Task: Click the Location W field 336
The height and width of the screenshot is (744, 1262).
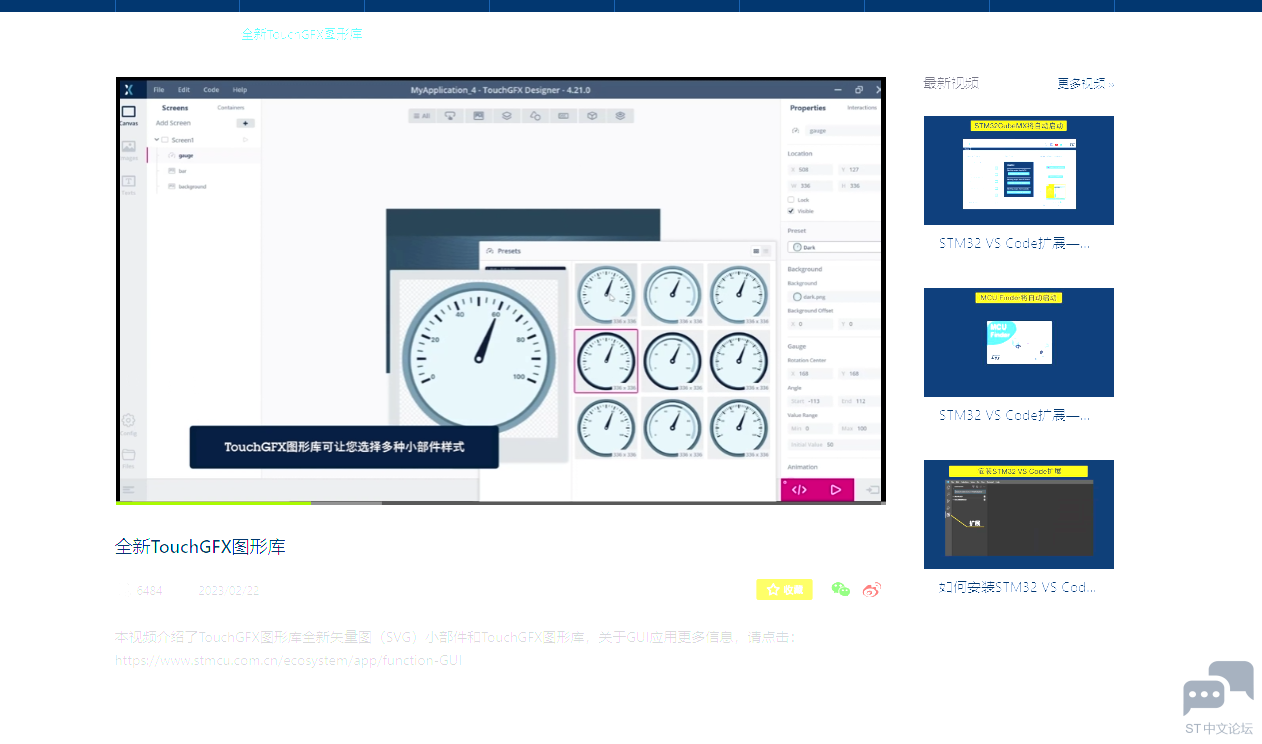Action: pyautogui.click(x=810, y=185)
